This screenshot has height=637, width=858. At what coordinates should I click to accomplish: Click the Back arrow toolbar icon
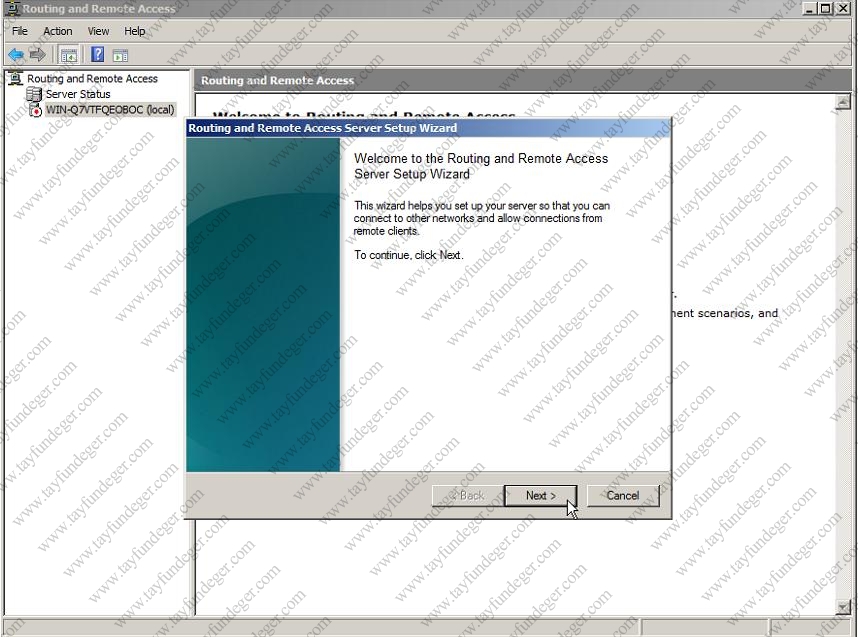(x=16, y=55)
